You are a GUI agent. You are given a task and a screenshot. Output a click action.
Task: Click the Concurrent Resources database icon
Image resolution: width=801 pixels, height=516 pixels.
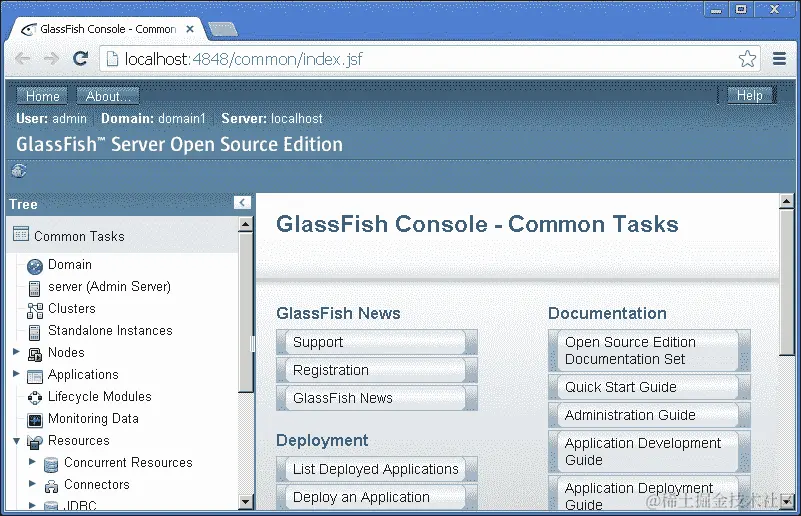51,464
